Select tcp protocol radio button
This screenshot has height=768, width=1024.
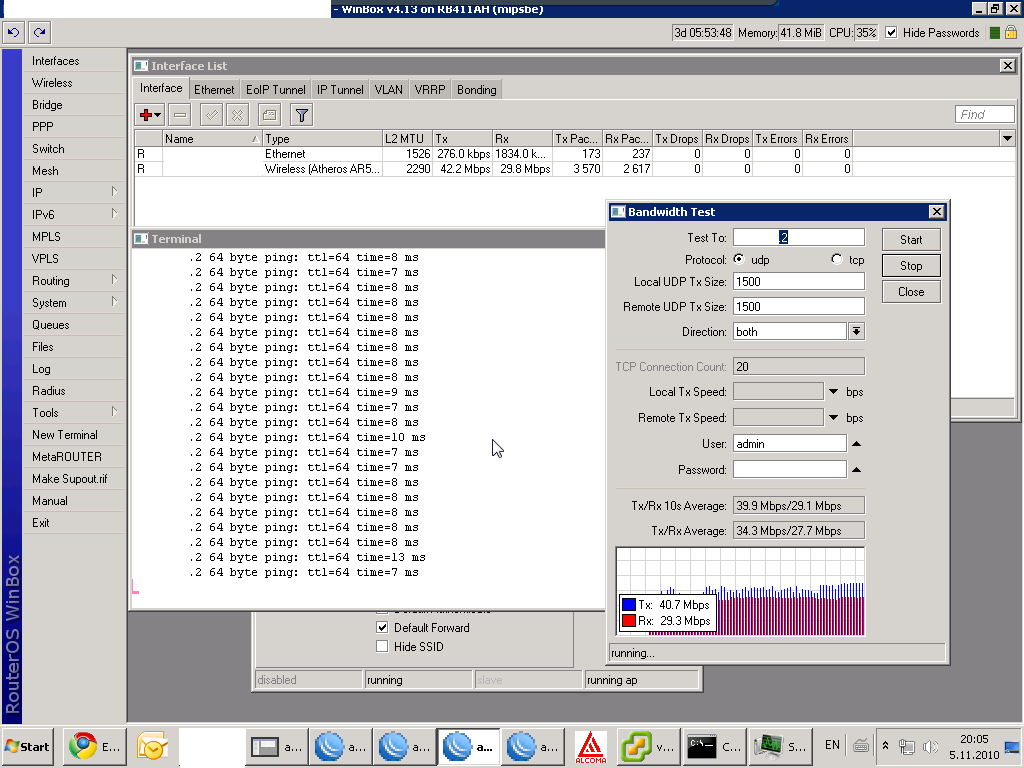[x=837, y=259]
